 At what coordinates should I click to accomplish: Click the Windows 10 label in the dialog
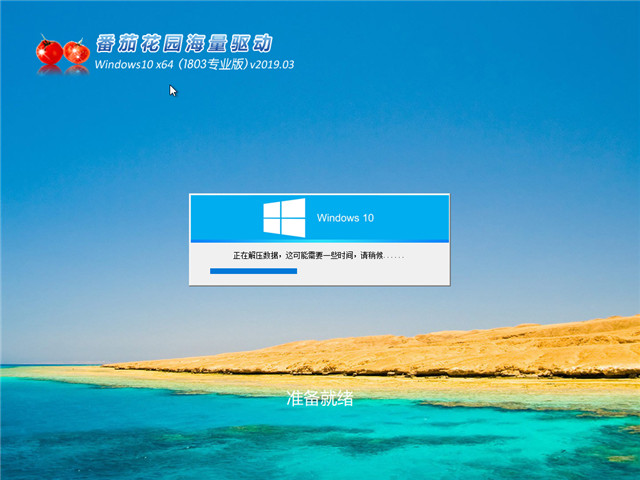tap(345, 218)
